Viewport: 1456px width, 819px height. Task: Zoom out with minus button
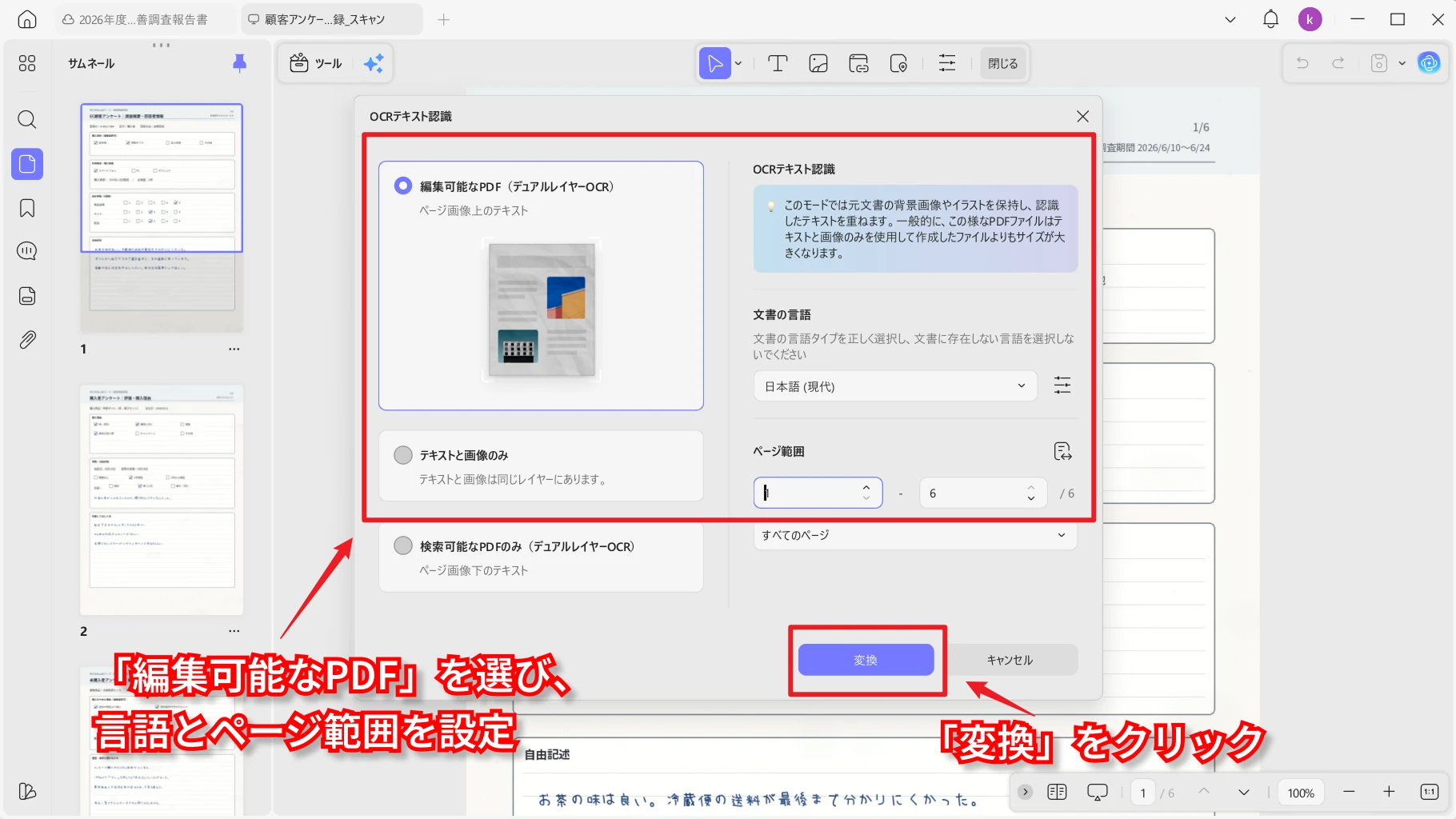pyautogui.click(x=1349, y=792)
